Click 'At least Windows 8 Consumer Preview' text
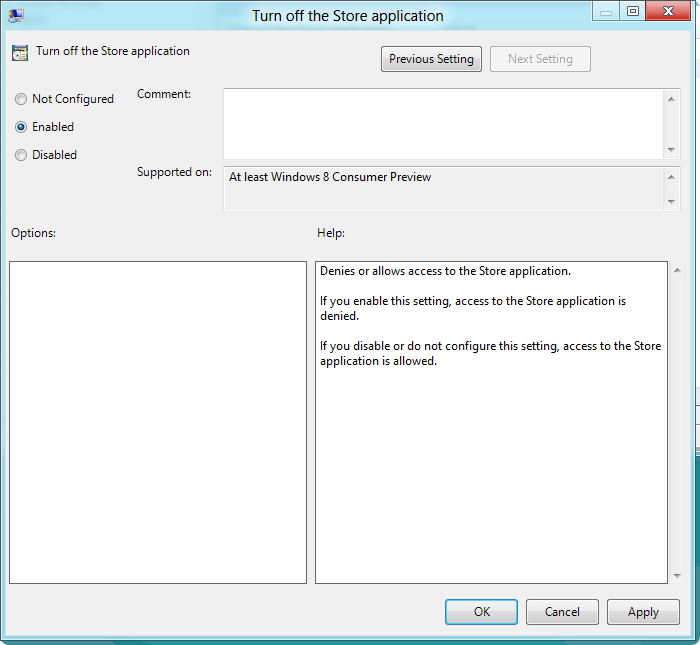Screen dimensions: 700x645 330,177
